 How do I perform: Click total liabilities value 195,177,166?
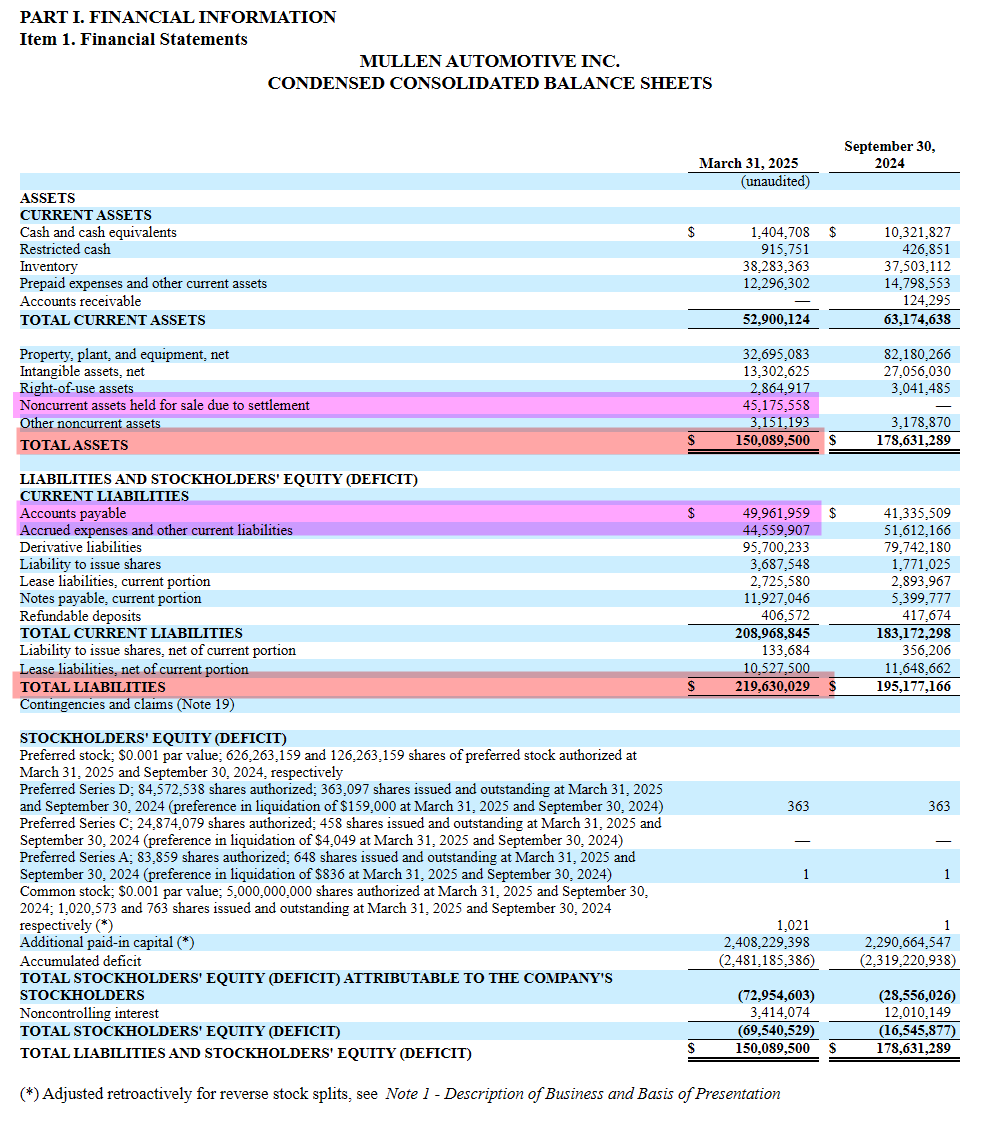[914, 686]
